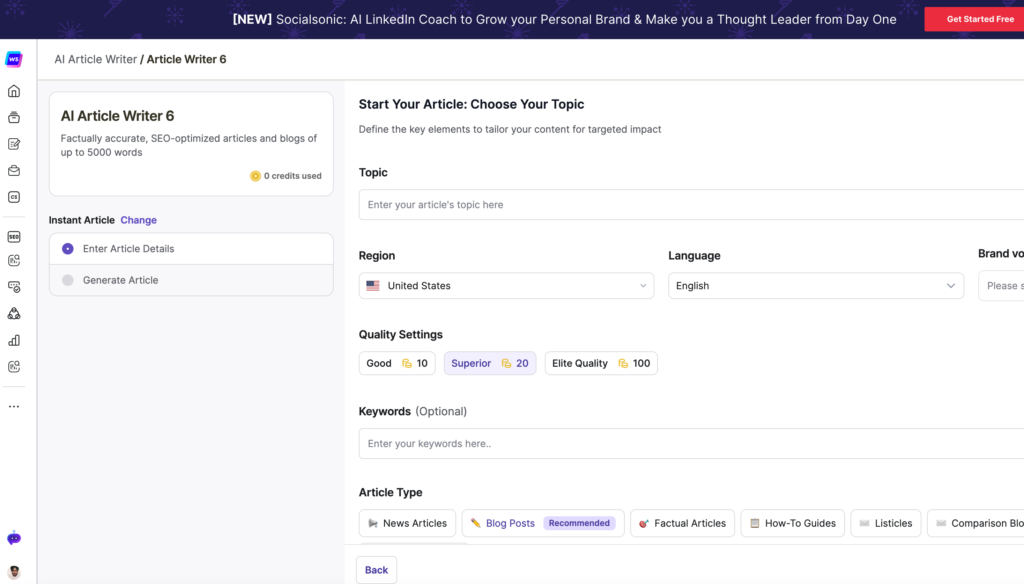Click the Writesonic logo in sidebar
This screenshot has width=1024, height=584.
(x=14, y=59)
